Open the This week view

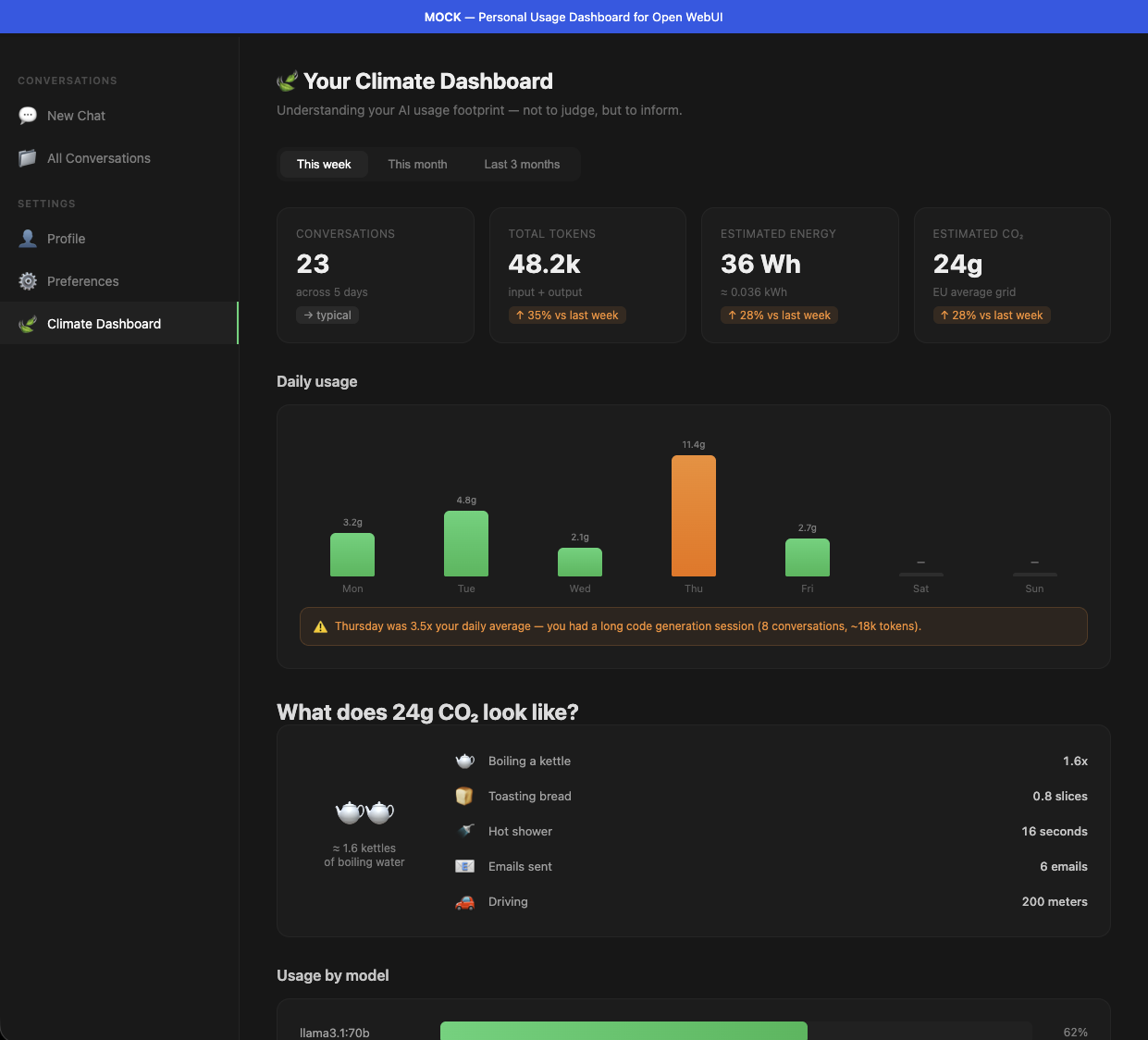pos(323,164)
